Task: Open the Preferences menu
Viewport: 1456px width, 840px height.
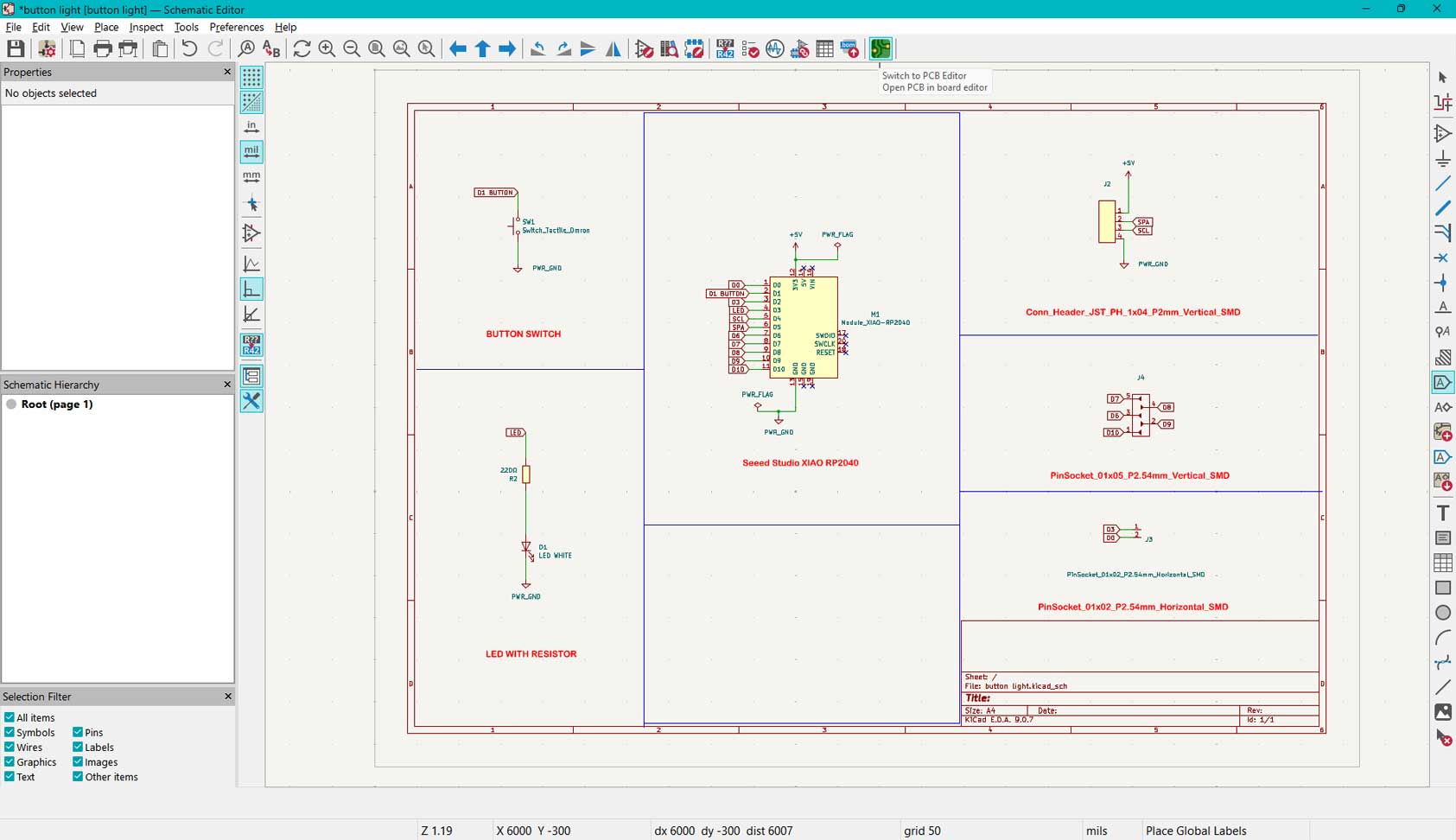Action: 236,27
